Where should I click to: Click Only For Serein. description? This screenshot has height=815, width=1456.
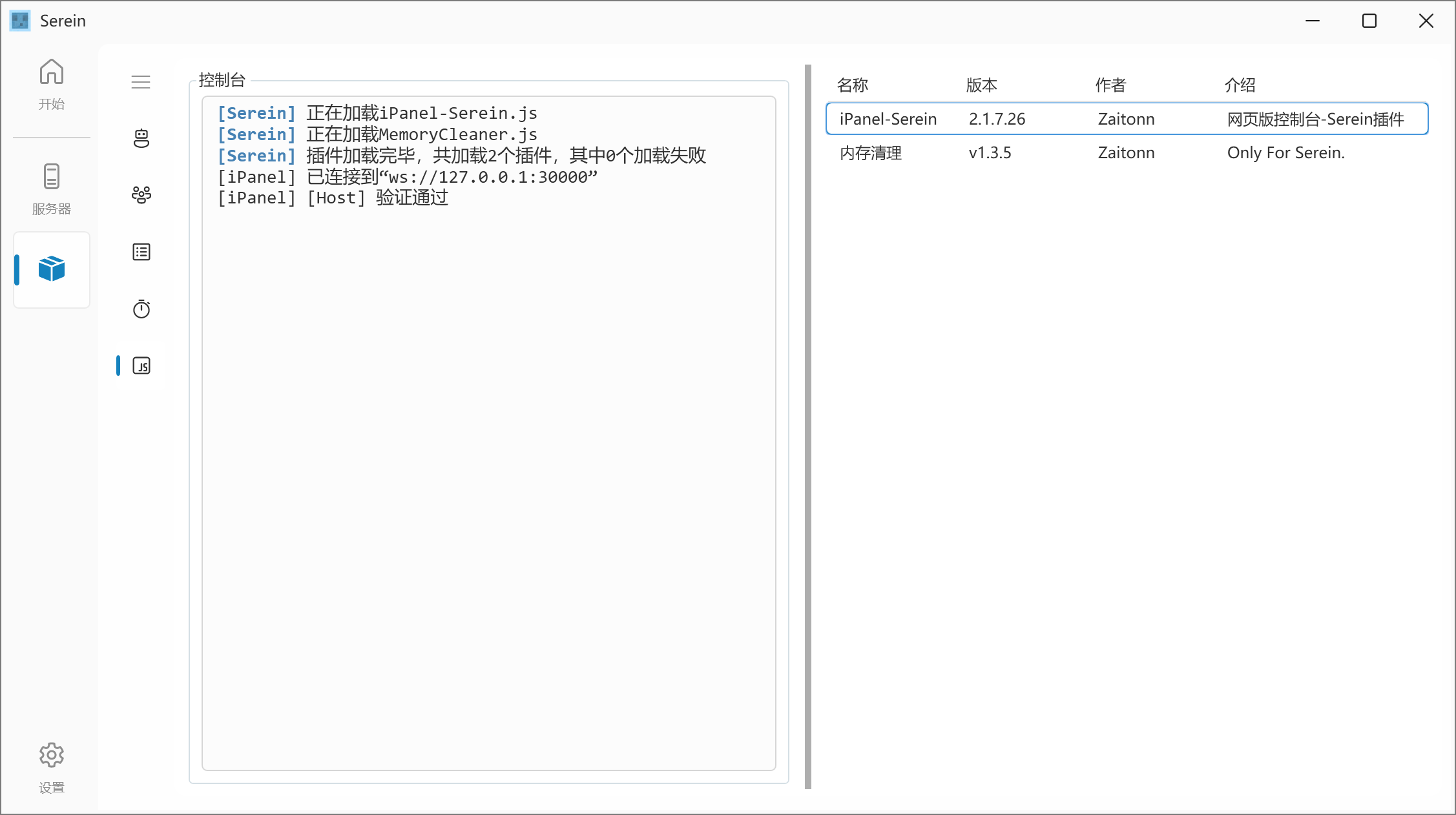(x=1285, y=152)
